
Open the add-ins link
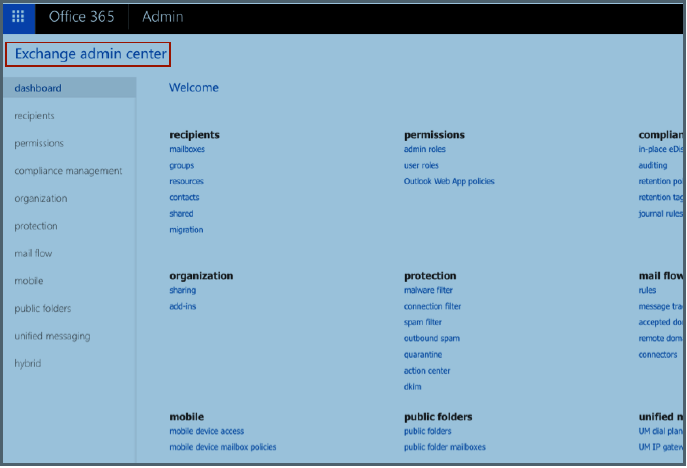[183, 307]
